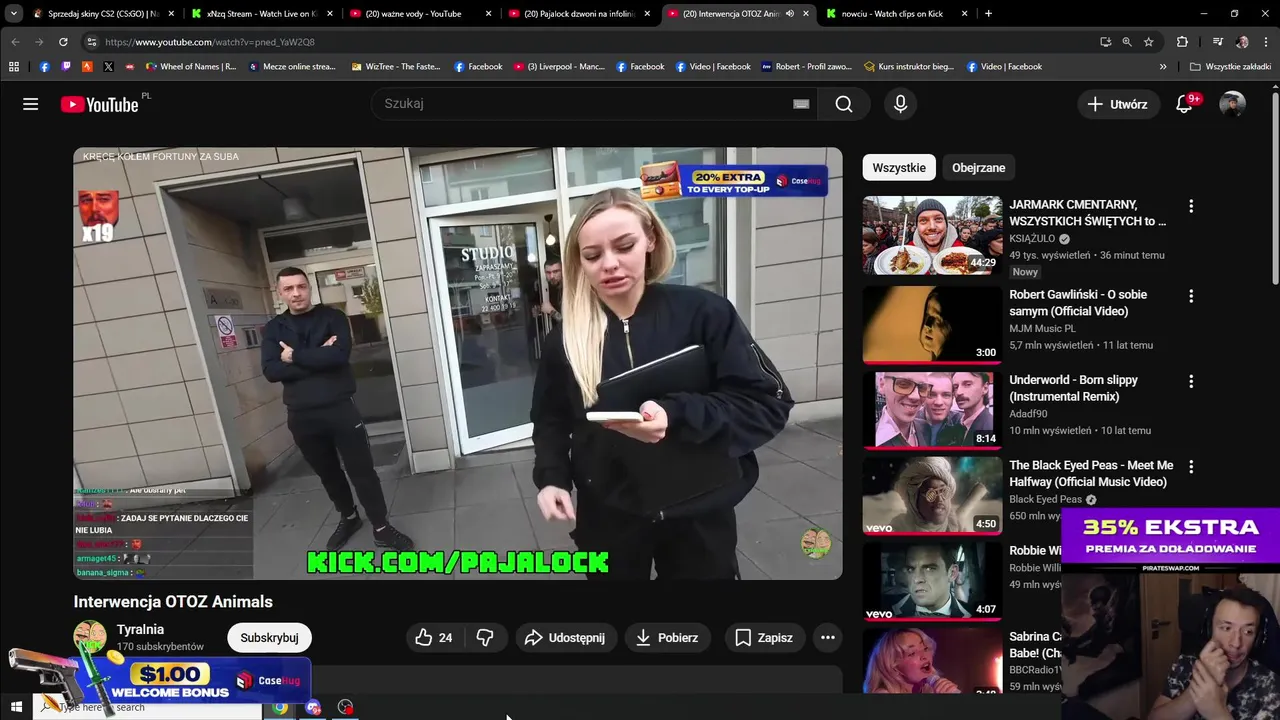Like the video with thumbs up

coord(434,637)
